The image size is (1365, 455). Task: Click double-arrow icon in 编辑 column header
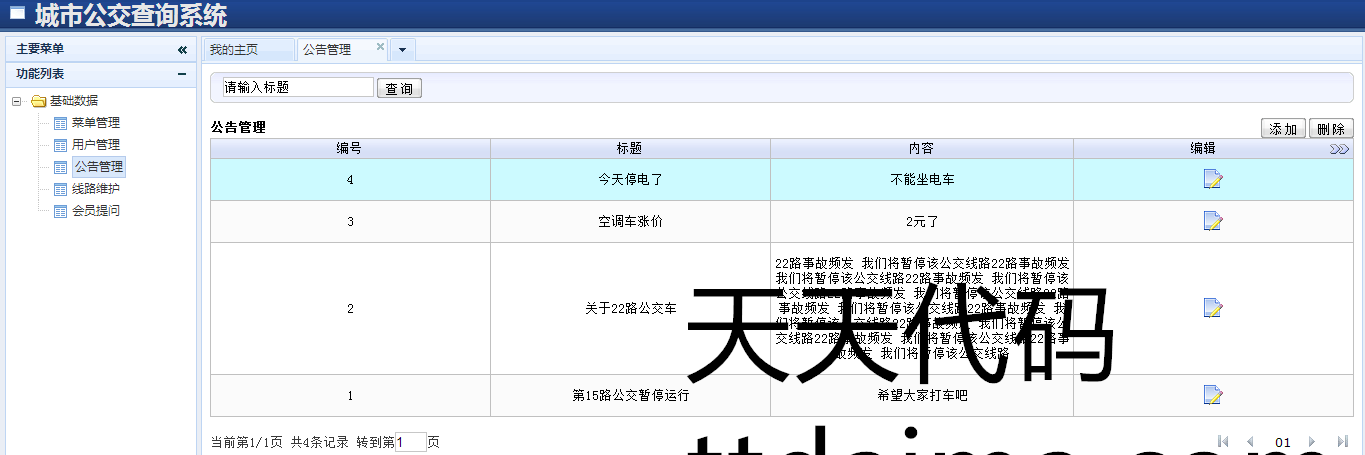pyautogui.click(x=1339, y=149)
